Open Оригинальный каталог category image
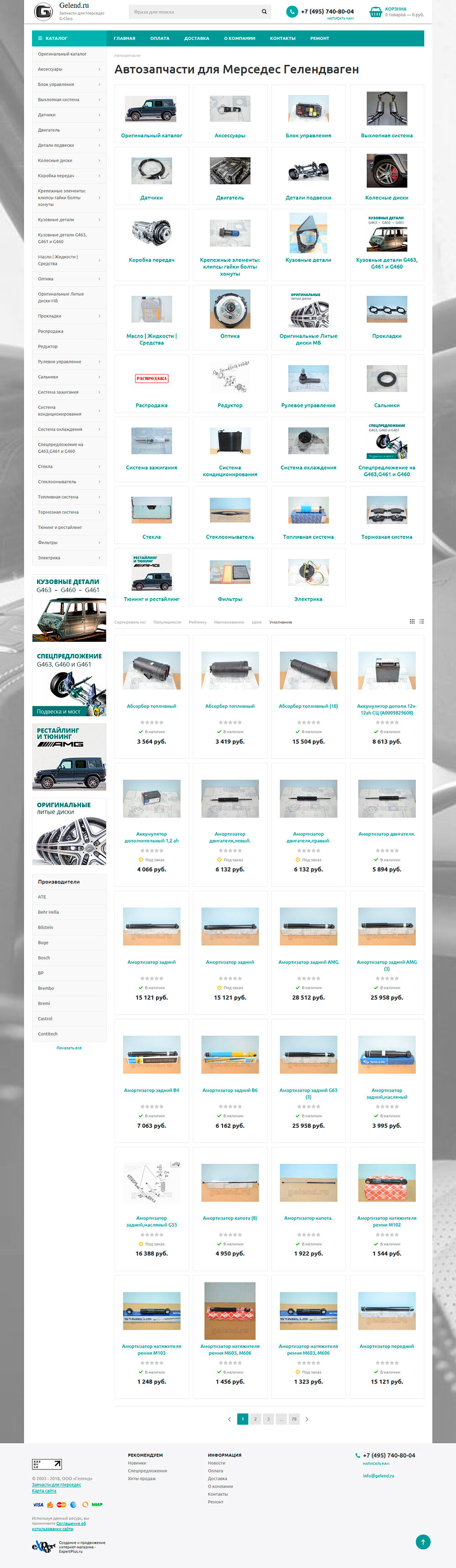This screenshot has height=1568, width=456. pos(151,109)
